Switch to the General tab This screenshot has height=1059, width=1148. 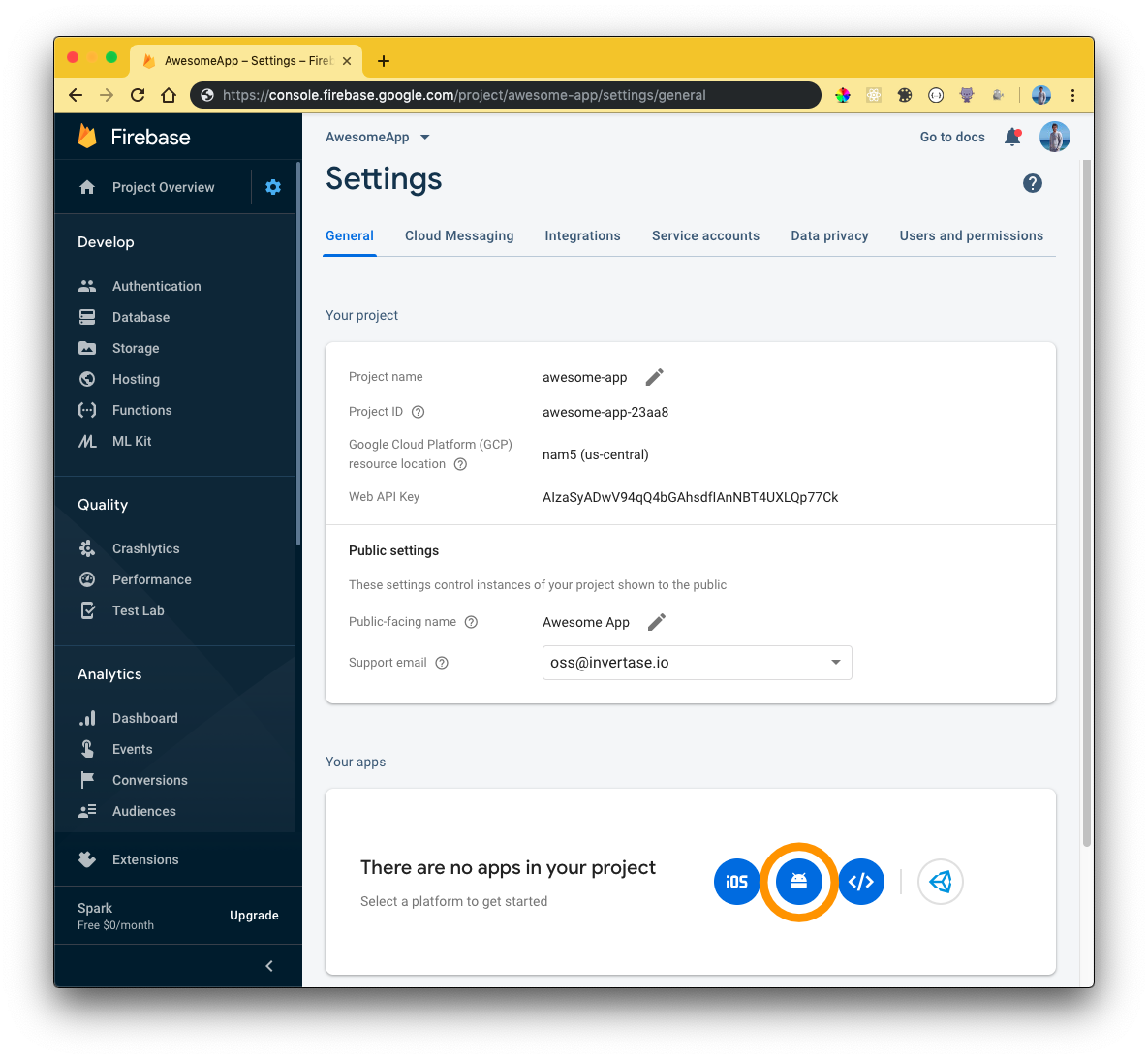pos(349,235)
